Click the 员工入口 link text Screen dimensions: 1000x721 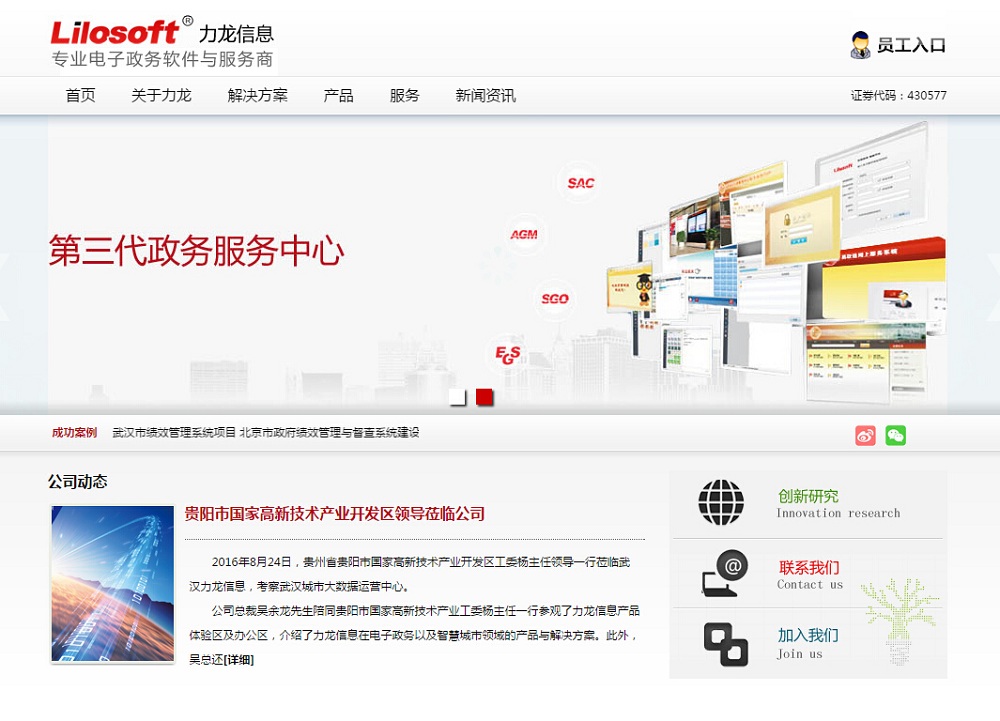911,45
